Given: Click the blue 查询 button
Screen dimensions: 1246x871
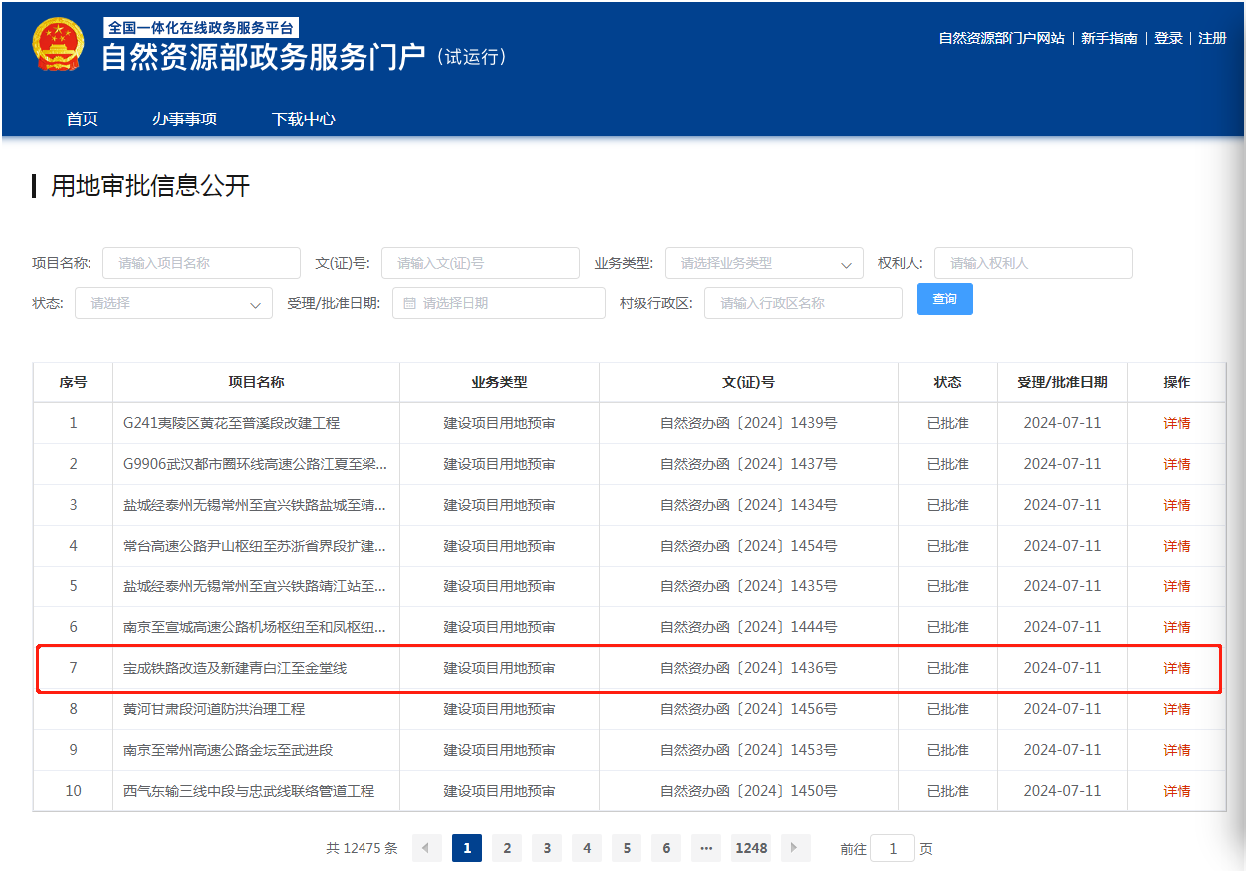Looking at the screenshot, I should pos(944,299).
